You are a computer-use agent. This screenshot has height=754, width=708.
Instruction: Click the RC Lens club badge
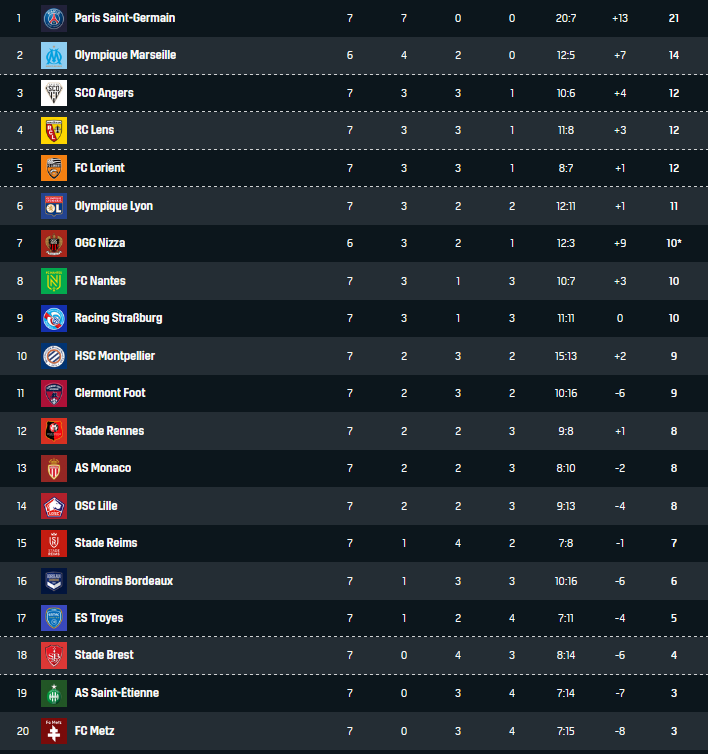tap(53, 130)
